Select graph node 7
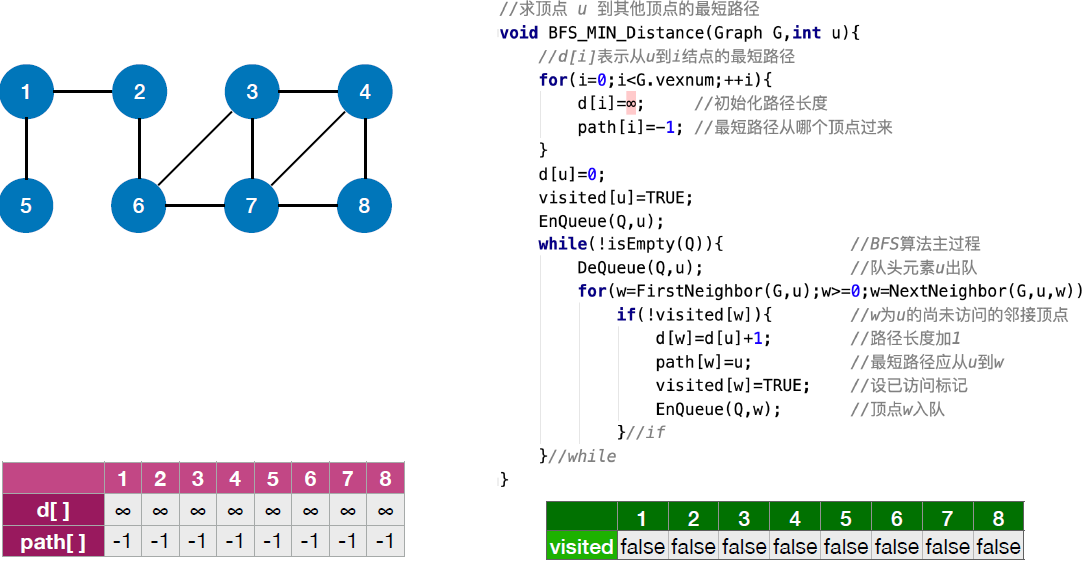Image resolution: width=1089 pixels, height=566 pixels. (x=251, y=206)
